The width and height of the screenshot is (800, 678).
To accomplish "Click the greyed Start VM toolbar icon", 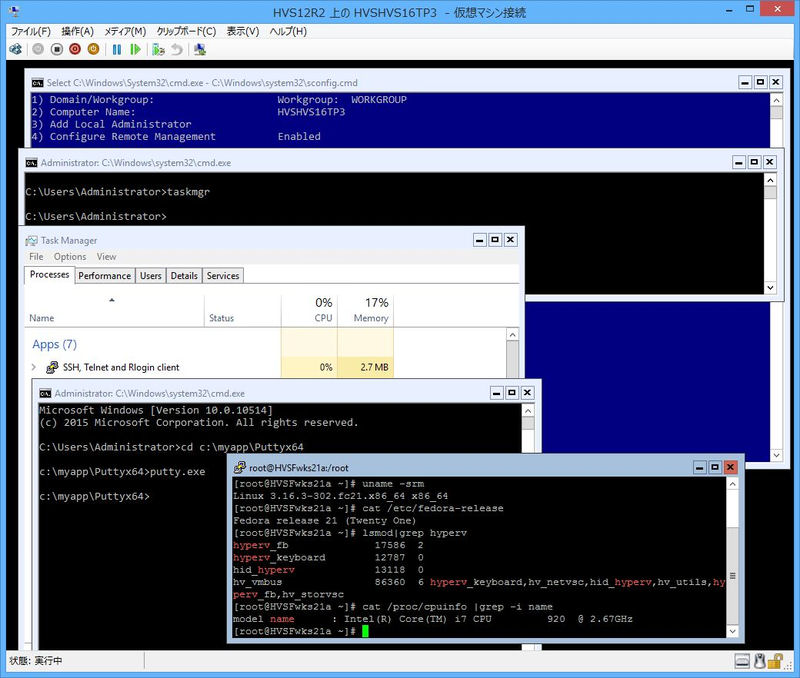I will click(38, 49).
